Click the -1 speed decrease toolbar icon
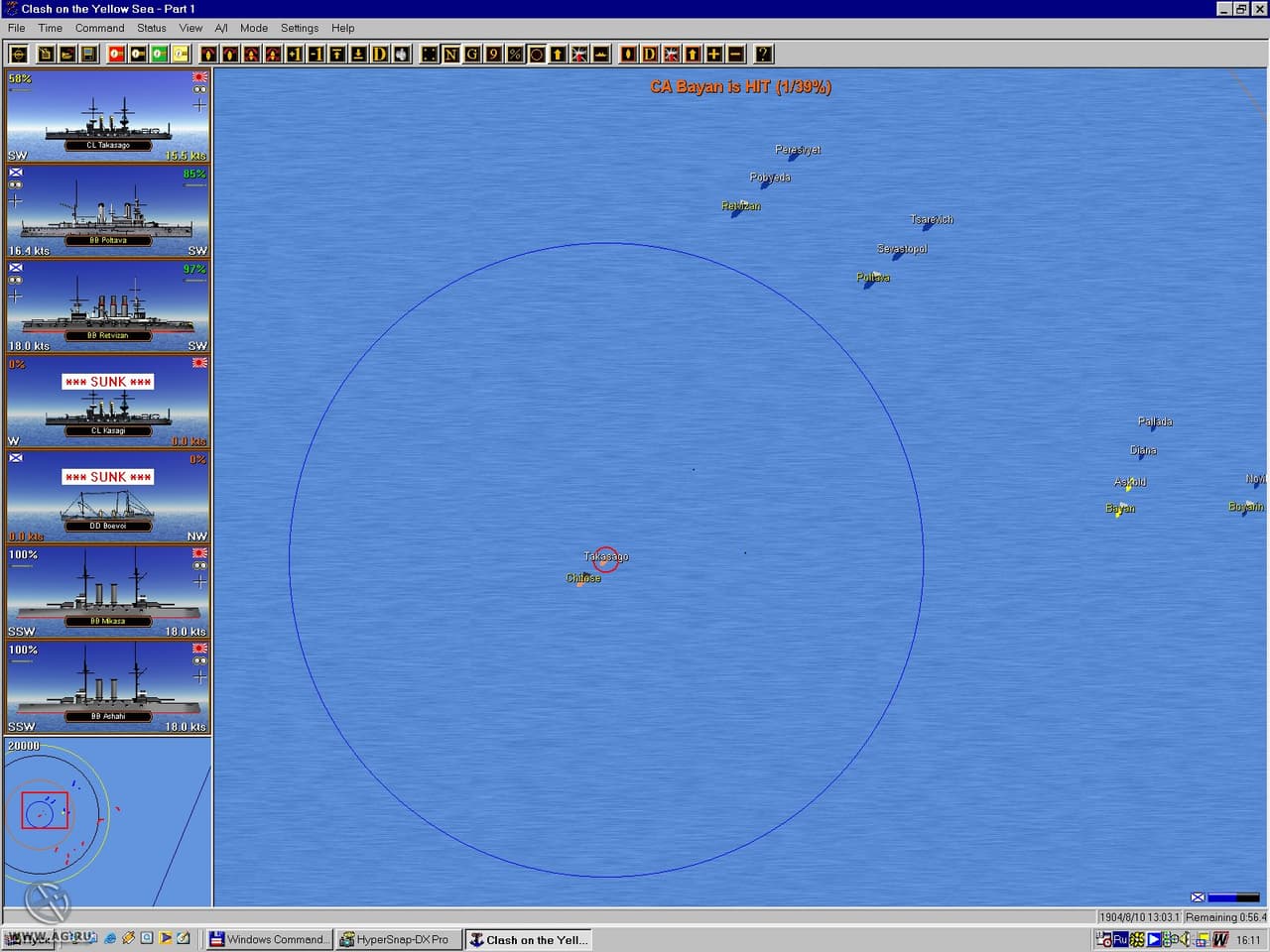The image size is (1270, 952). (317, 55)
